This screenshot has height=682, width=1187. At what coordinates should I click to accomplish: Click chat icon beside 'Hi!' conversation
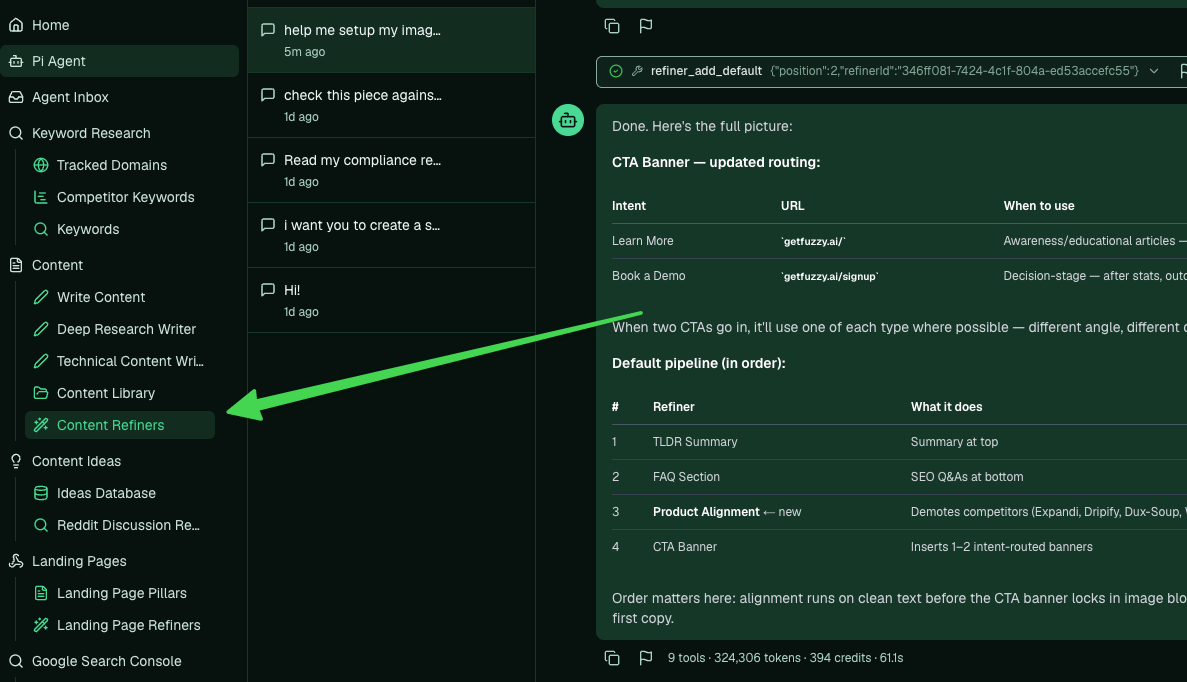267,290
